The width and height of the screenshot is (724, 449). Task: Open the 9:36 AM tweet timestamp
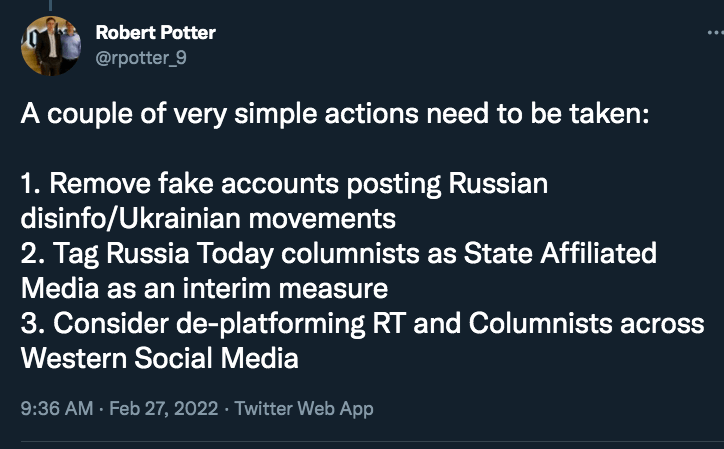(56, 409)
